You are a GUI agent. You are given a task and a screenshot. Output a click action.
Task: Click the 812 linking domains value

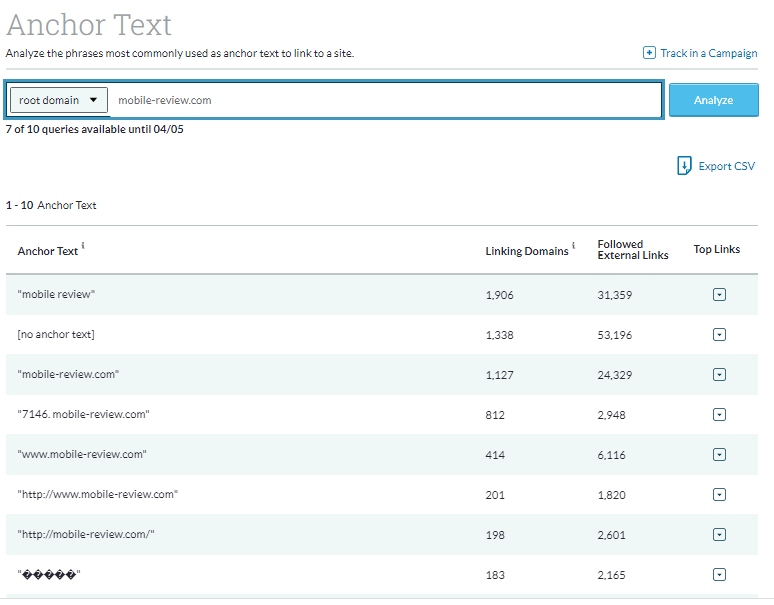(x=495, y=415)
